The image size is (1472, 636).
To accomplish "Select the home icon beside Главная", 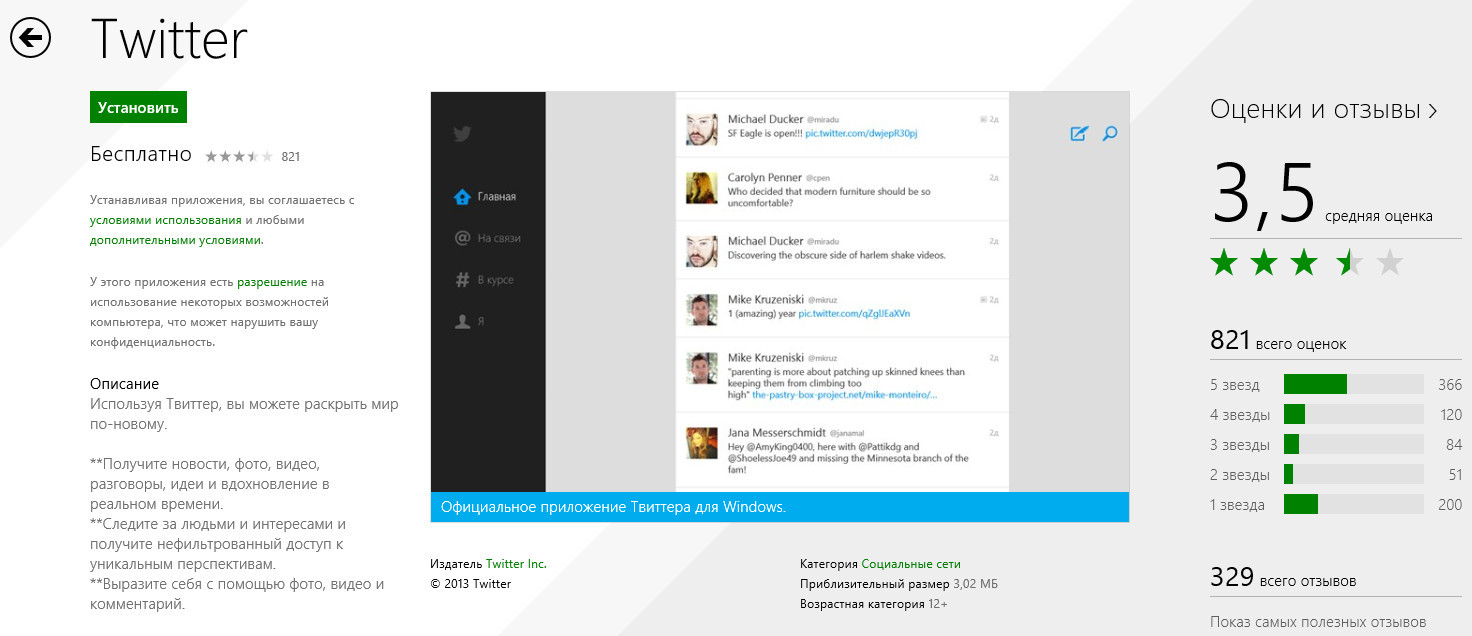I will click(462, 197).
